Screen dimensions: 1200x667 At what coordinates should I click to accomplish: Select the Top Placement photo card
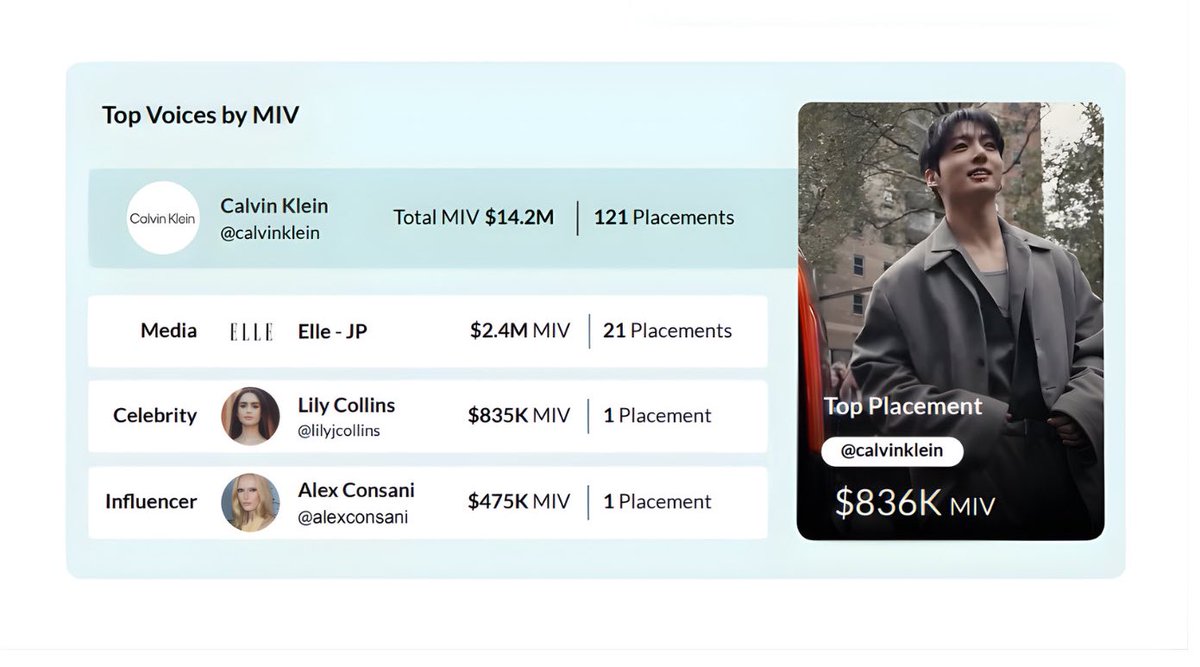(950, 321)
